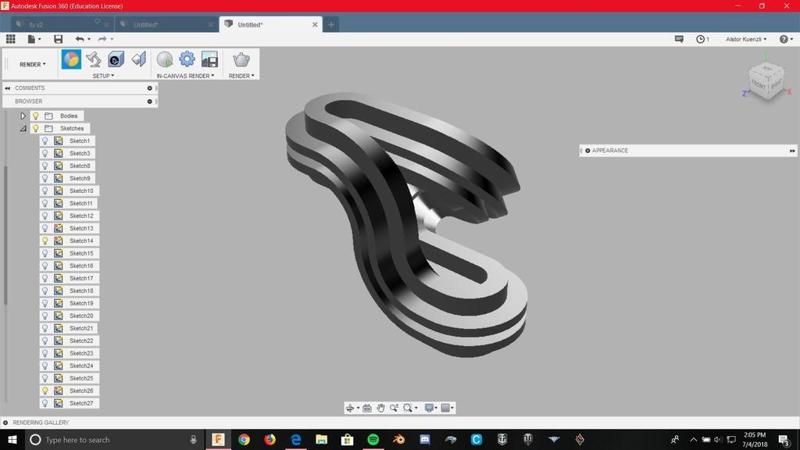This screenshot has width=800, height=450.
Task: Collapse the COMMENTS panel arrows
Action: click(x=8, y=88)
